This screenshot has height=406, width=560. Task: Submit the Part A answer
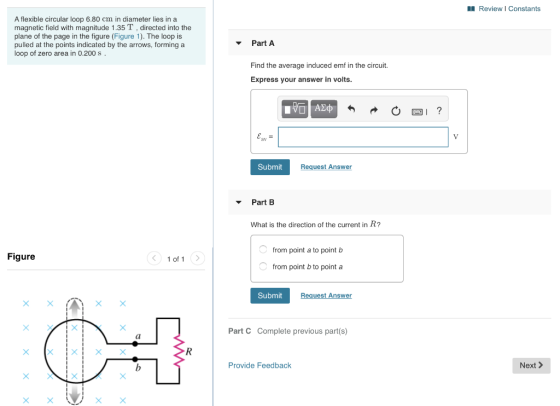[270, 167]
